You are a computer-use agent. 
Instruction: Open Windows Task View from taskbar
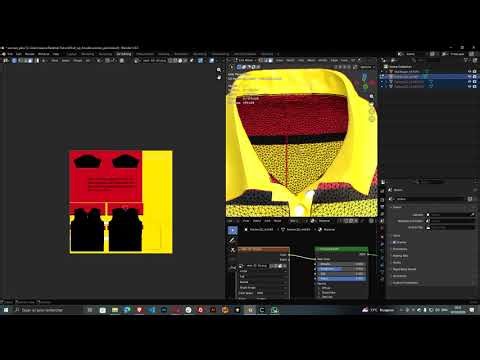pyautogui.click(x=90, y=310)
